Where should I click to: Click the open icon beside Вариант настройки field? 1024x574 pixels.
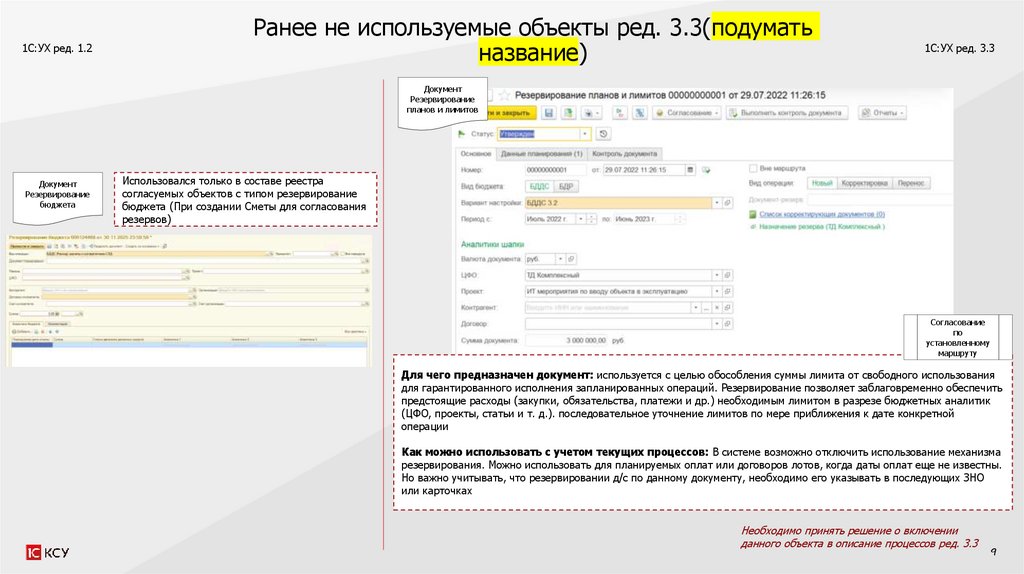coord(728,203)
